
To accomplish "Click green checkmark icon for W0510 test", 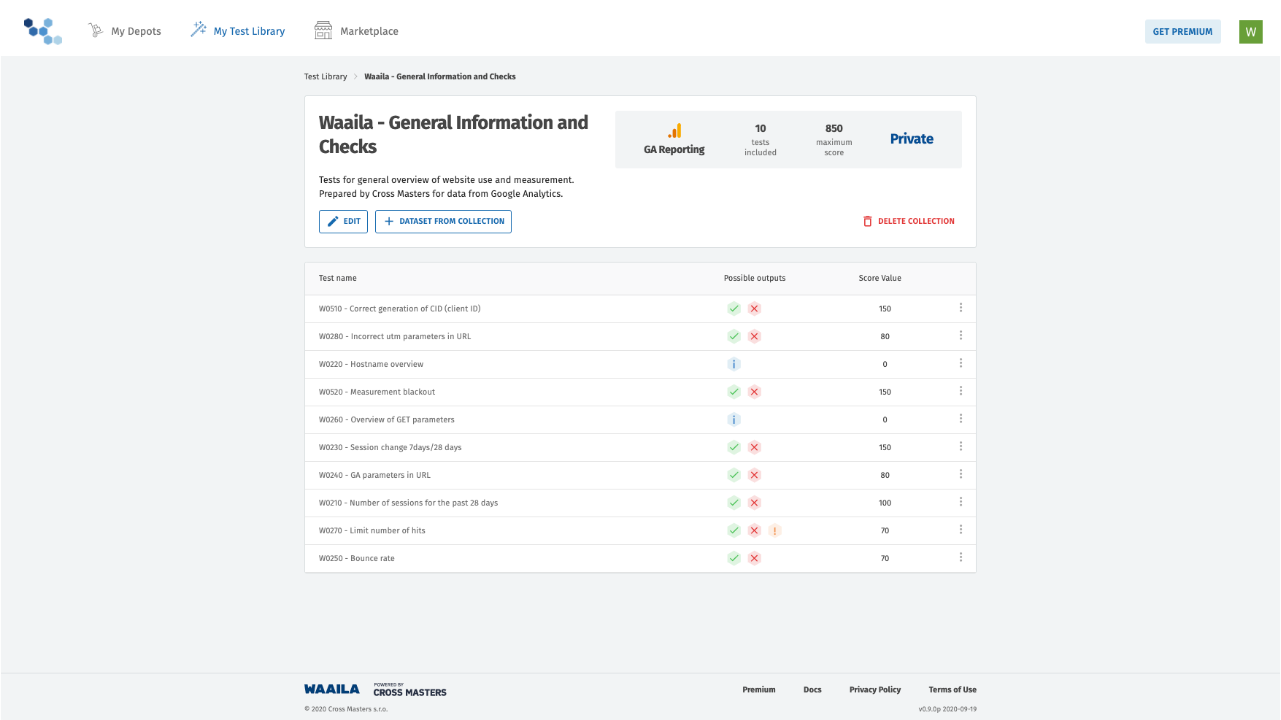I will 734,309.
